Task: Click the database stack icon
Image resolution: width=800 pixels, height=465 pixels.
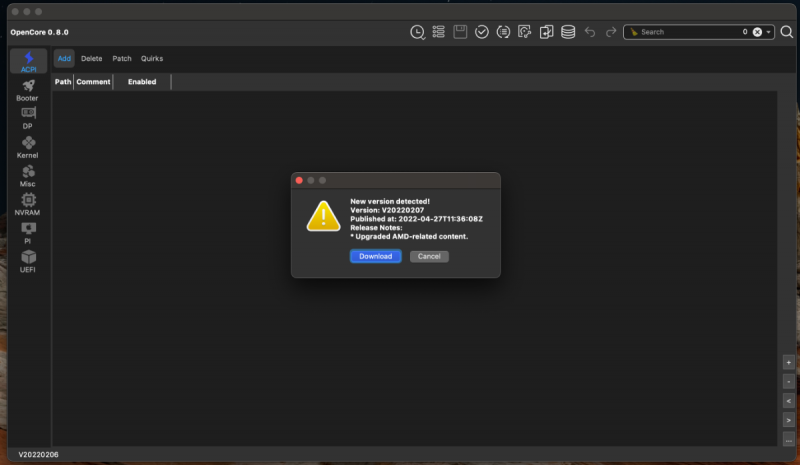Action: click(568, 32)
